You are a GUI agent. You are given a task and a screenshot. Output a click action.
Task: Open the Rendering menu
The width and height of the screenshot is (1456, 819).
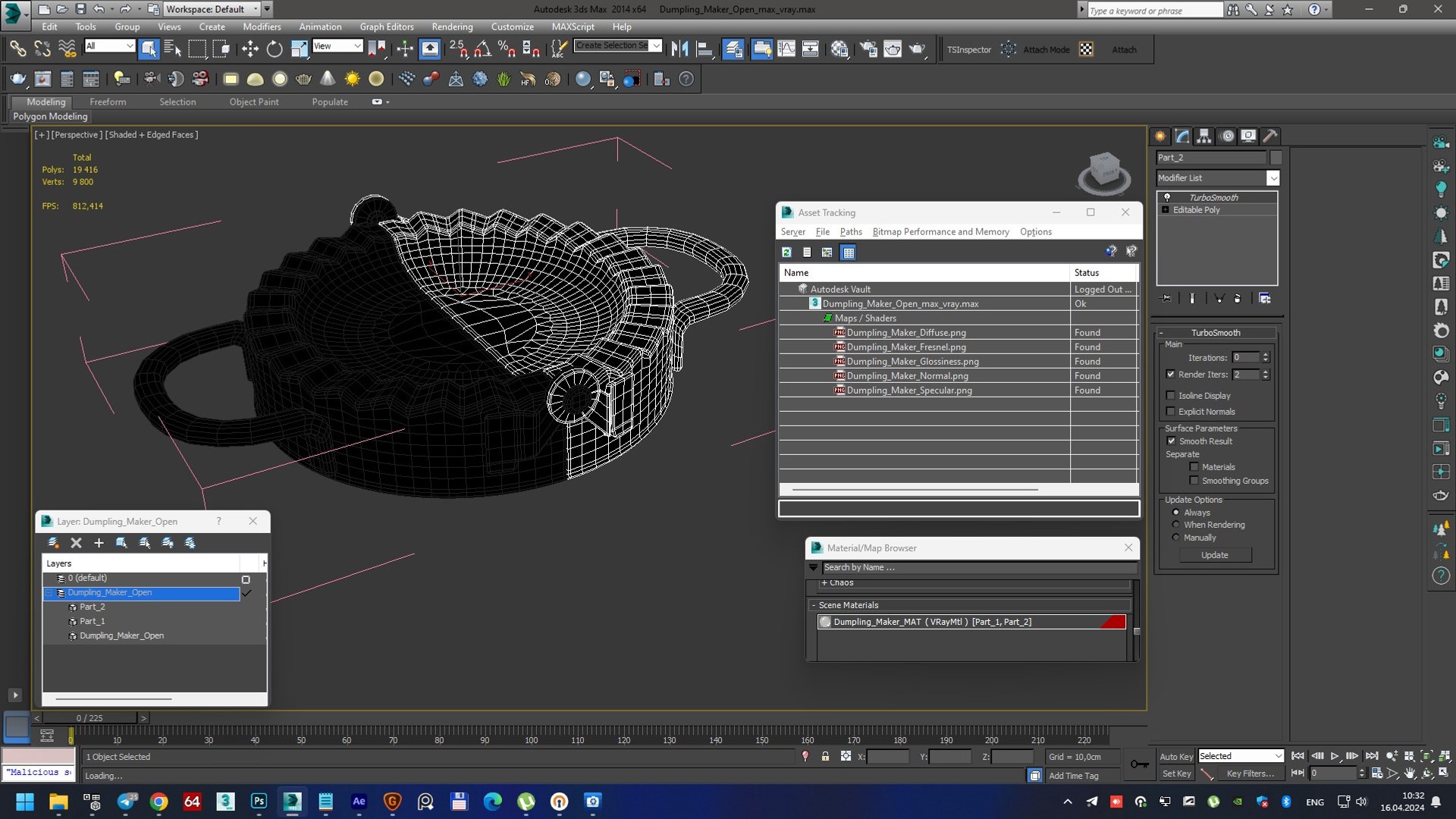click(452, 27)
